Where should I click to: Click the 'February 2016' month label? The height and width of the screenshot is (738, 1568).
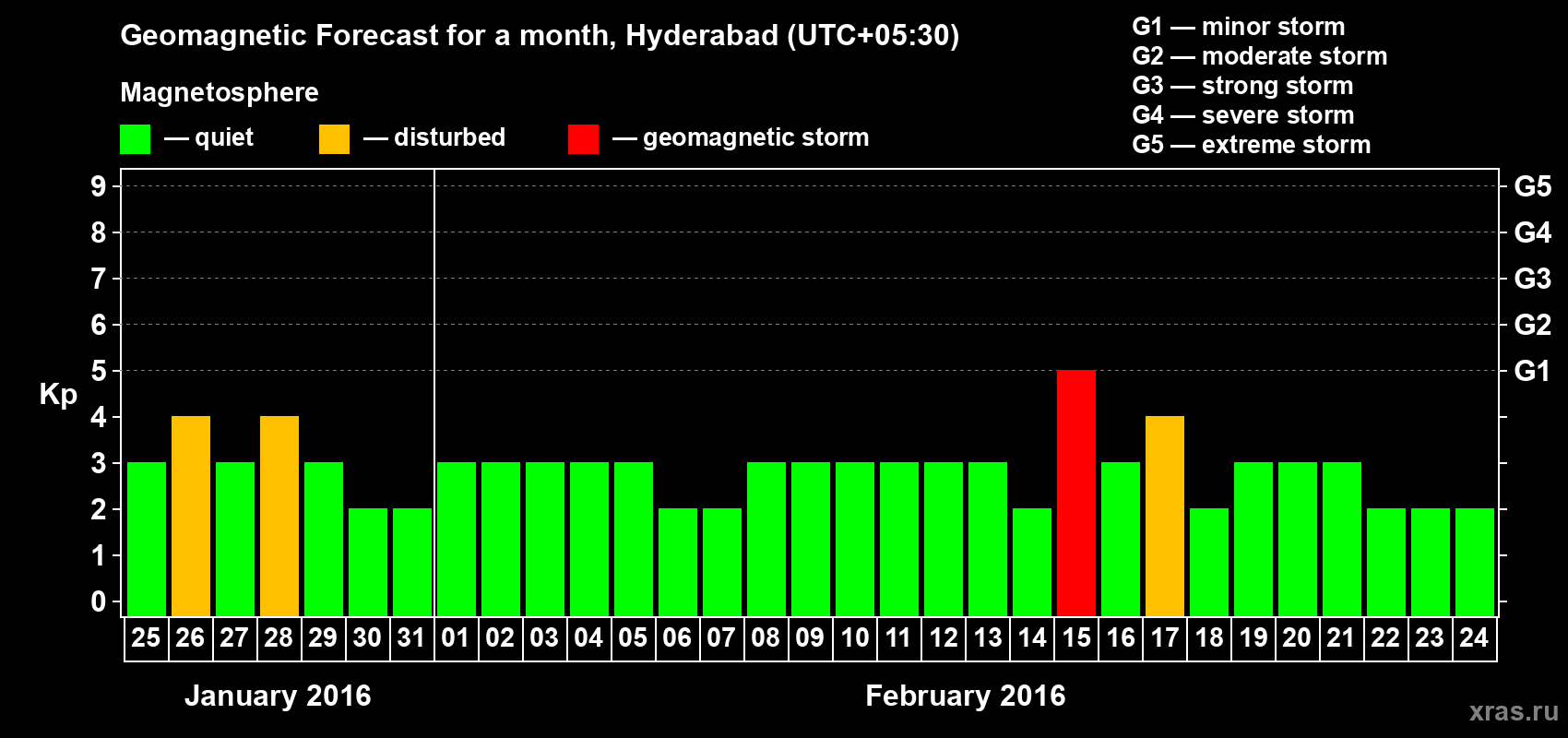(x=966, y=696)
